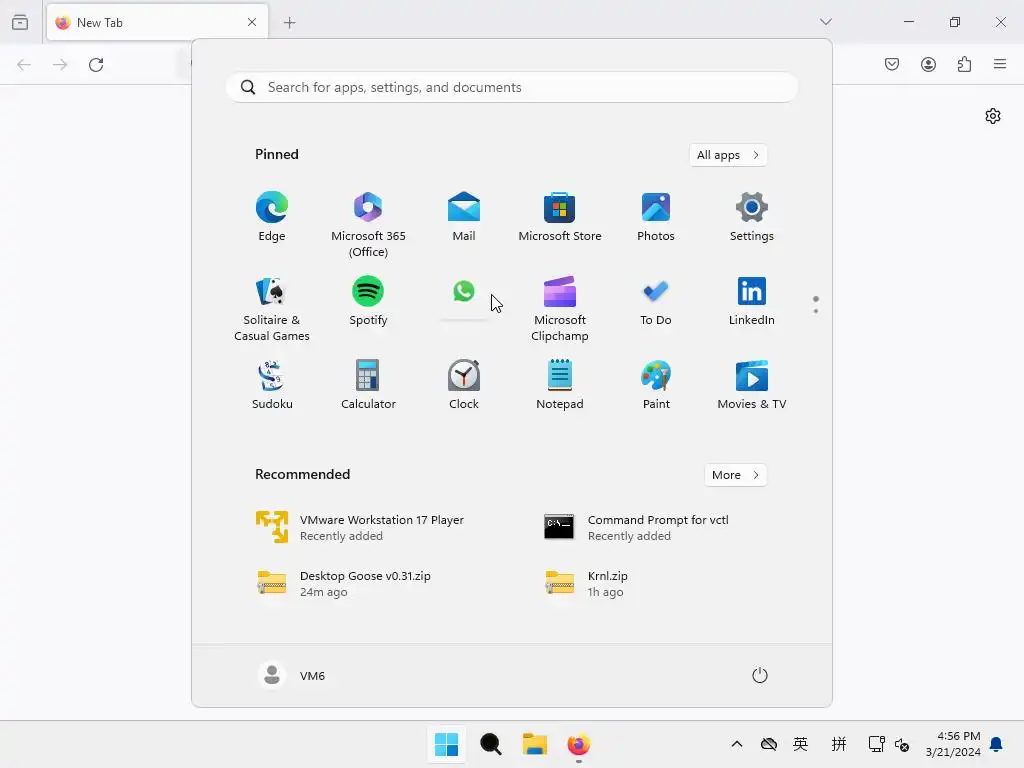The width and height of the screenshot is (1024, 768).
Task: Open Firefox hamburger application menu
Action: pyautogui.click(x=1000, y=64)
